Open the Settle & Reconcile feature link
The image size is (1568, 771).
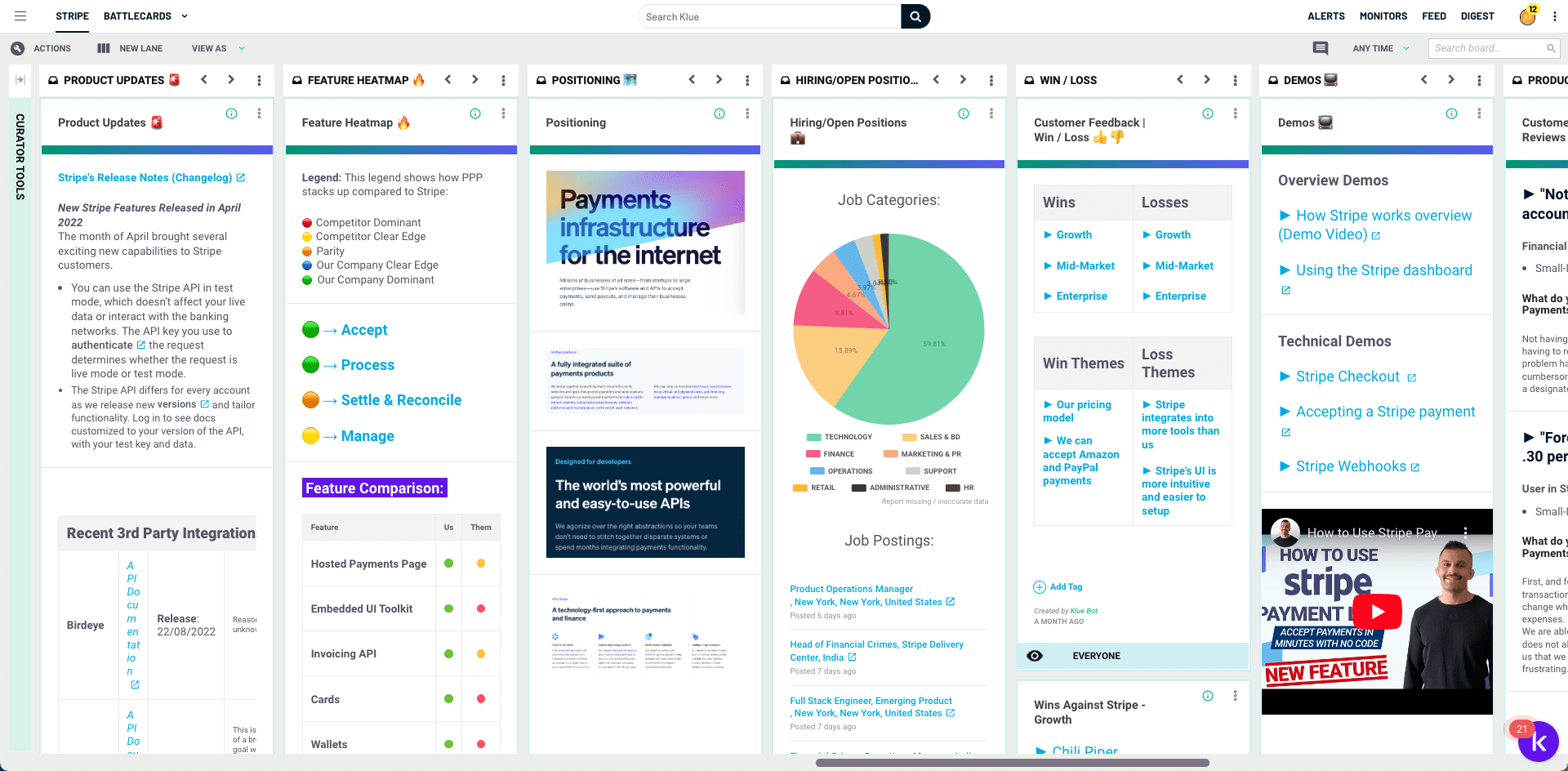tap(401, 400)
